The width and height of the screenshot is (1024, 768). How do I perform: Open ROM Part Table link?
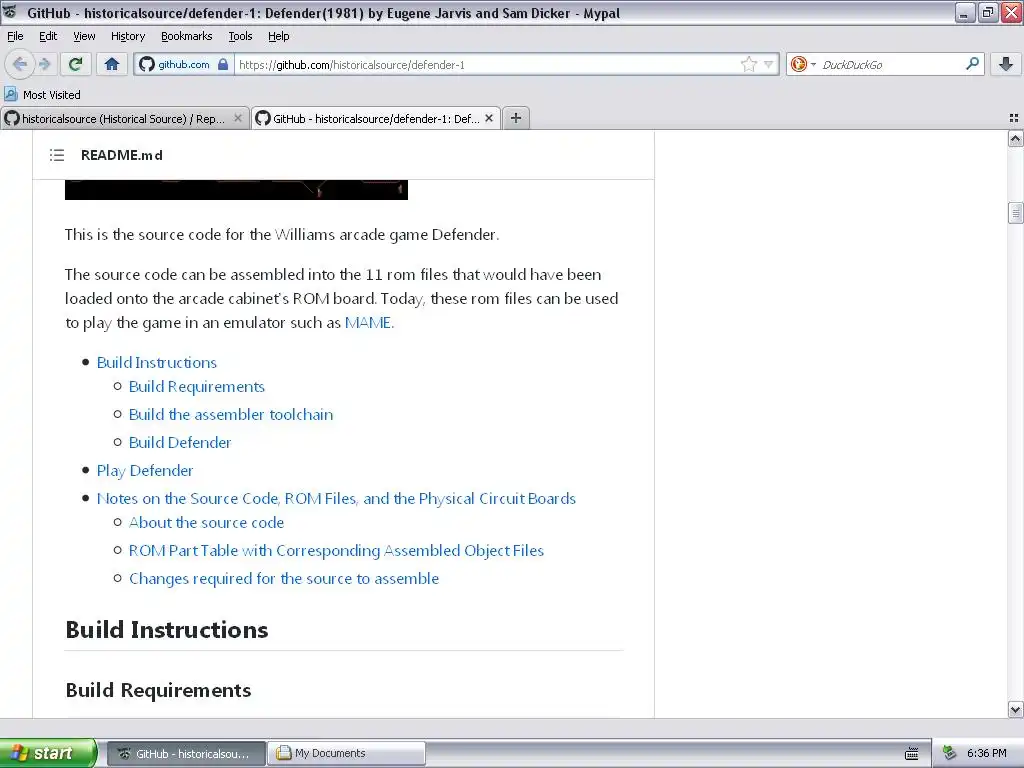click(336, 551)
